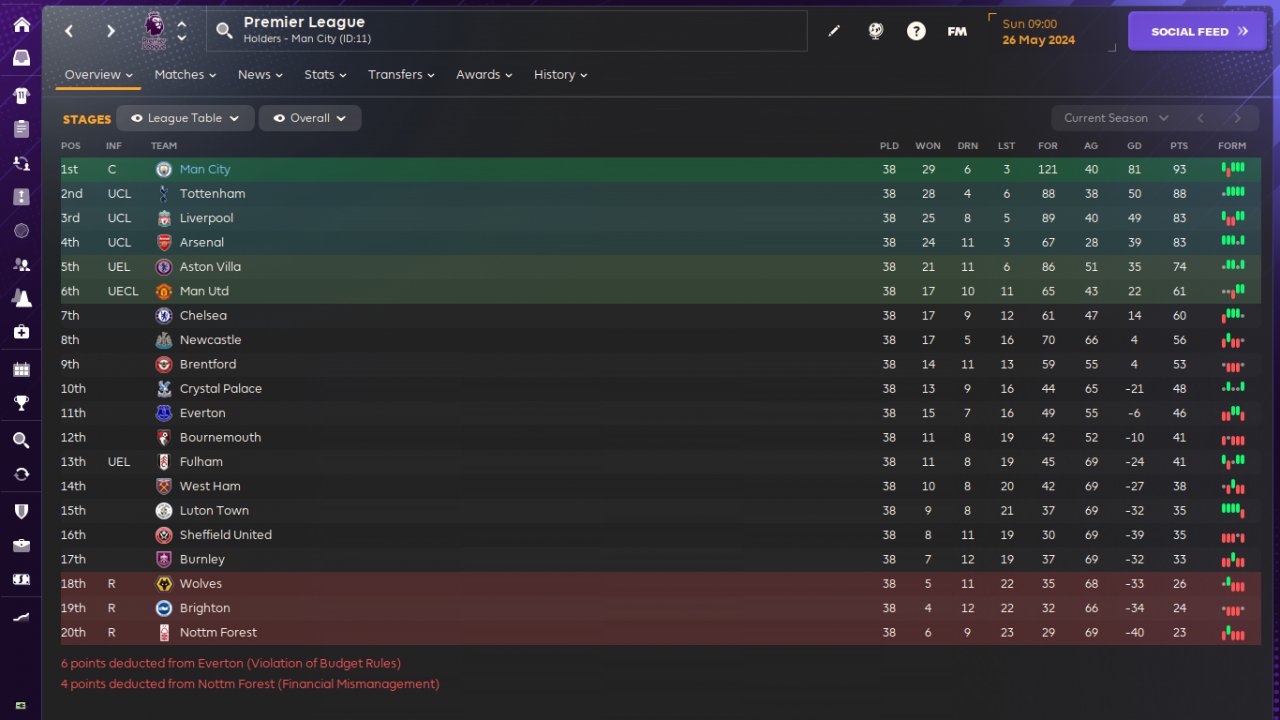This screenshot has height=720, width=1280.
Task: Switch to the Matches tab
Action: click(x=185, y=75)
